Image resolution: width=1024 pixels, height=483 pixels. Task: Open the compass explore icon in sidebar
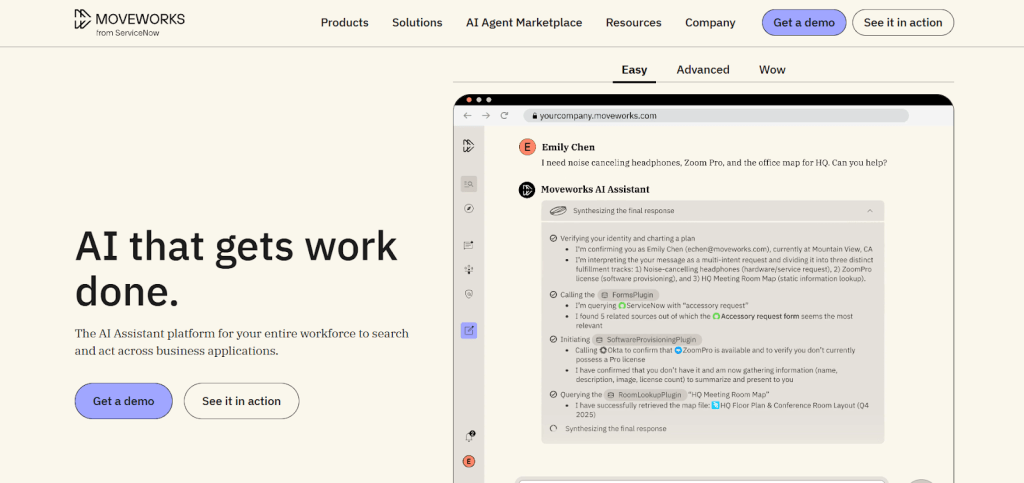469,208
